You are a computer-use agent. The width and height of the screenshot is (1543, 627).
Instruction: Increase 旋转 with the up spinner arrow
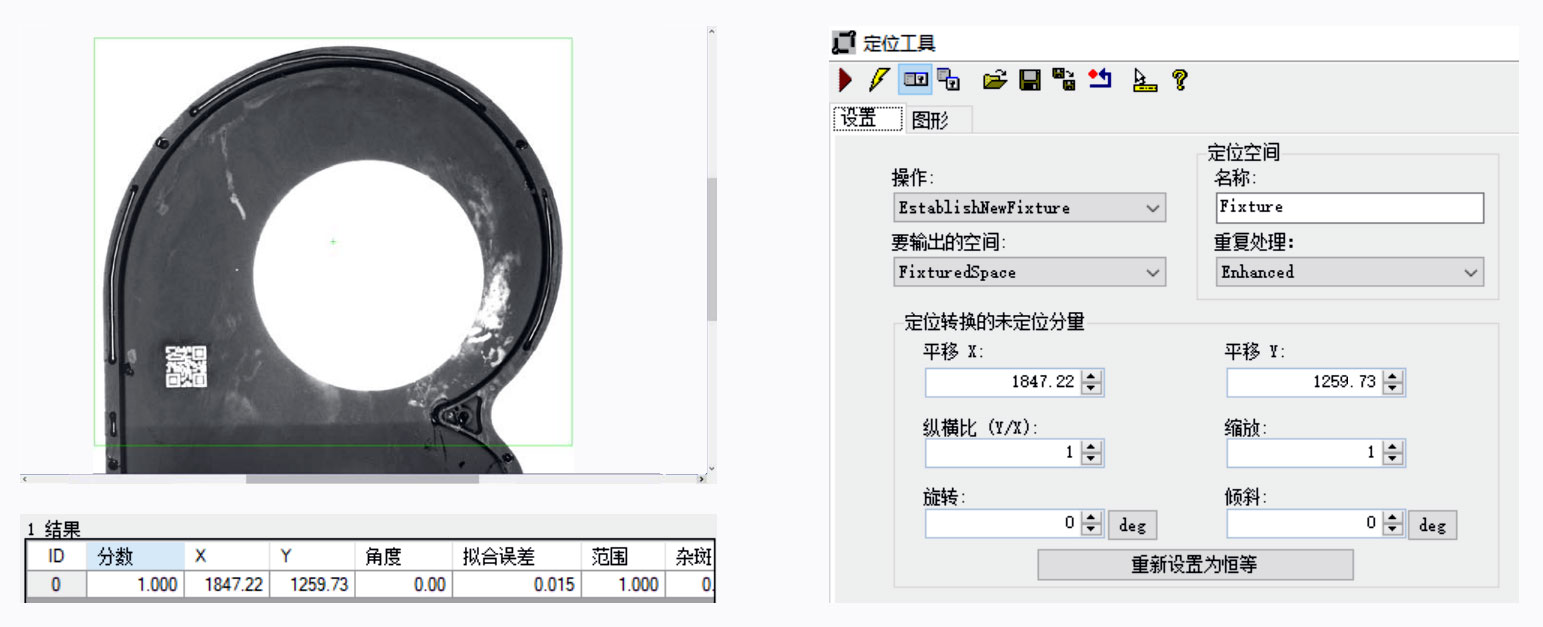pos(1092,517)
